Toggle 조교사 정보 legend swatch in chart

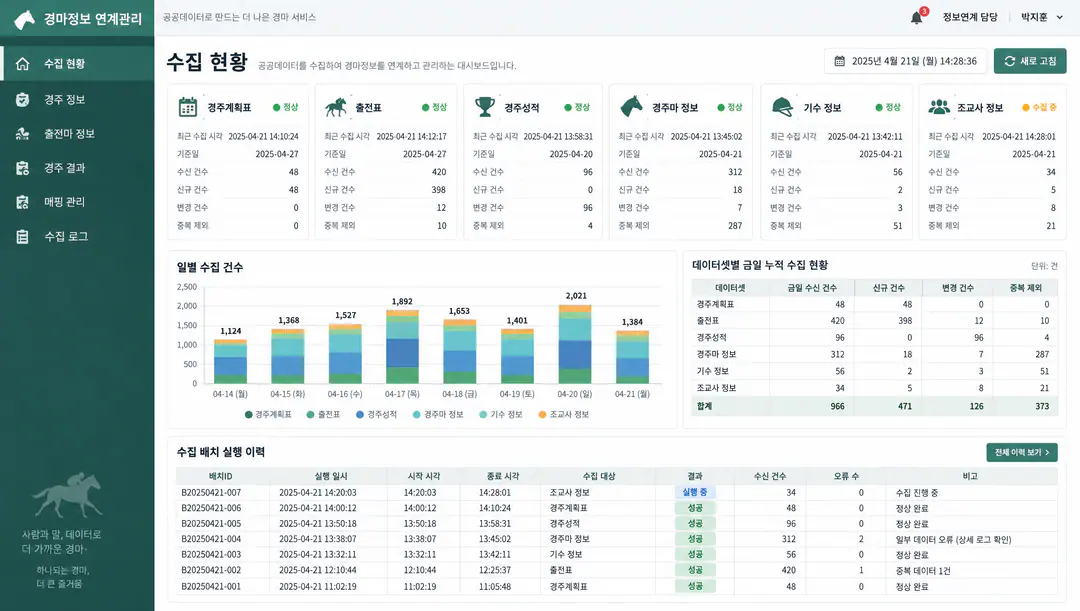542,415
